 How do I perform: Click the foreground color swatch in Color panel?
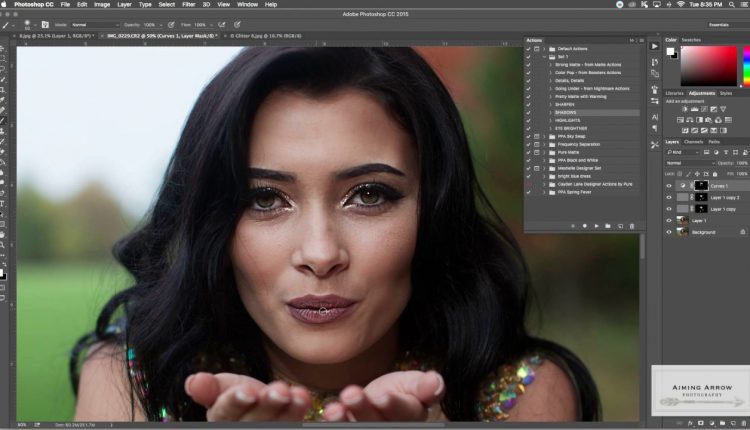[x=670, y=51]
